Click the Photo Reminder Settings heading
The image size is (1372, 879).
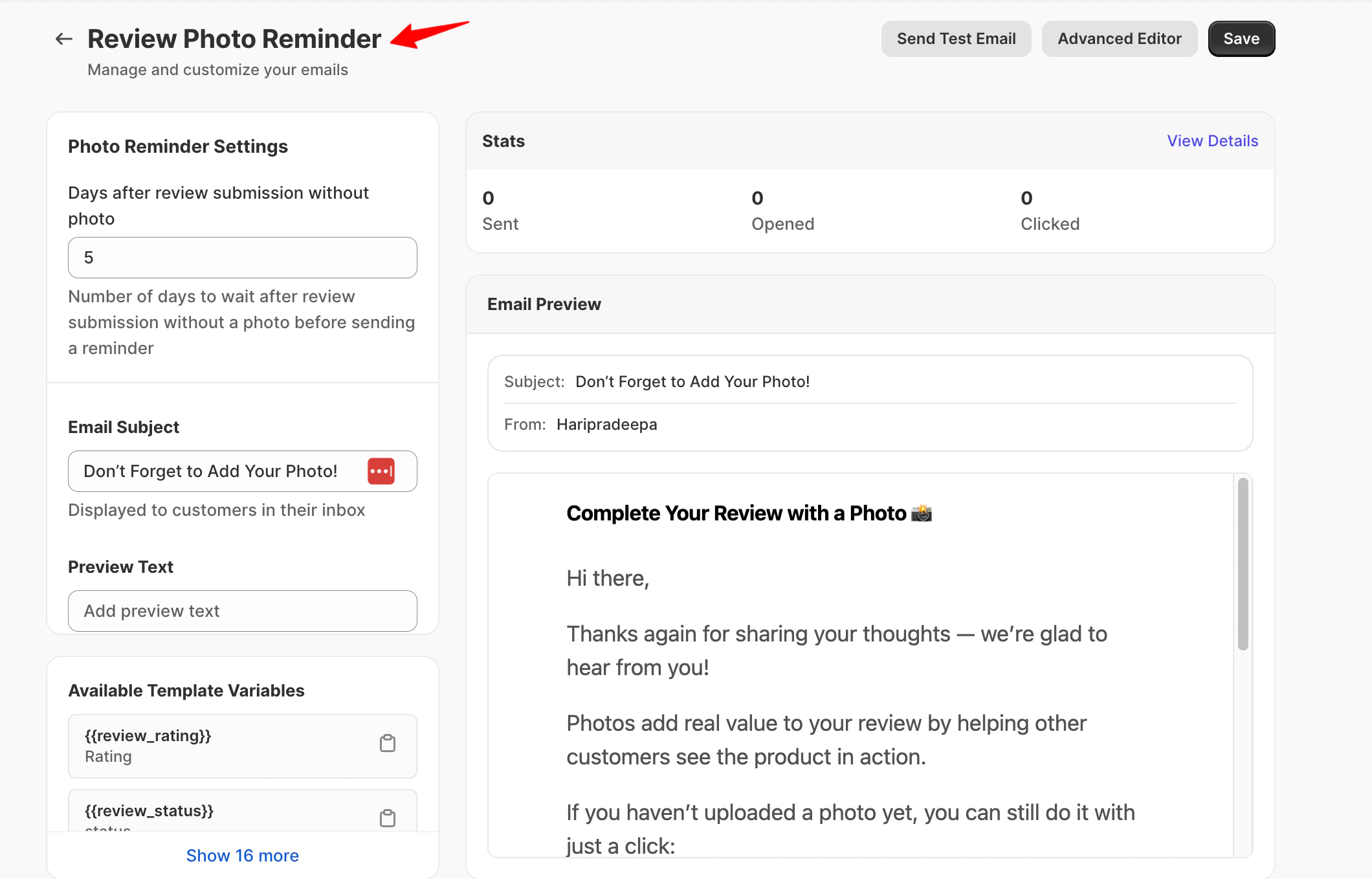point(178,146)
